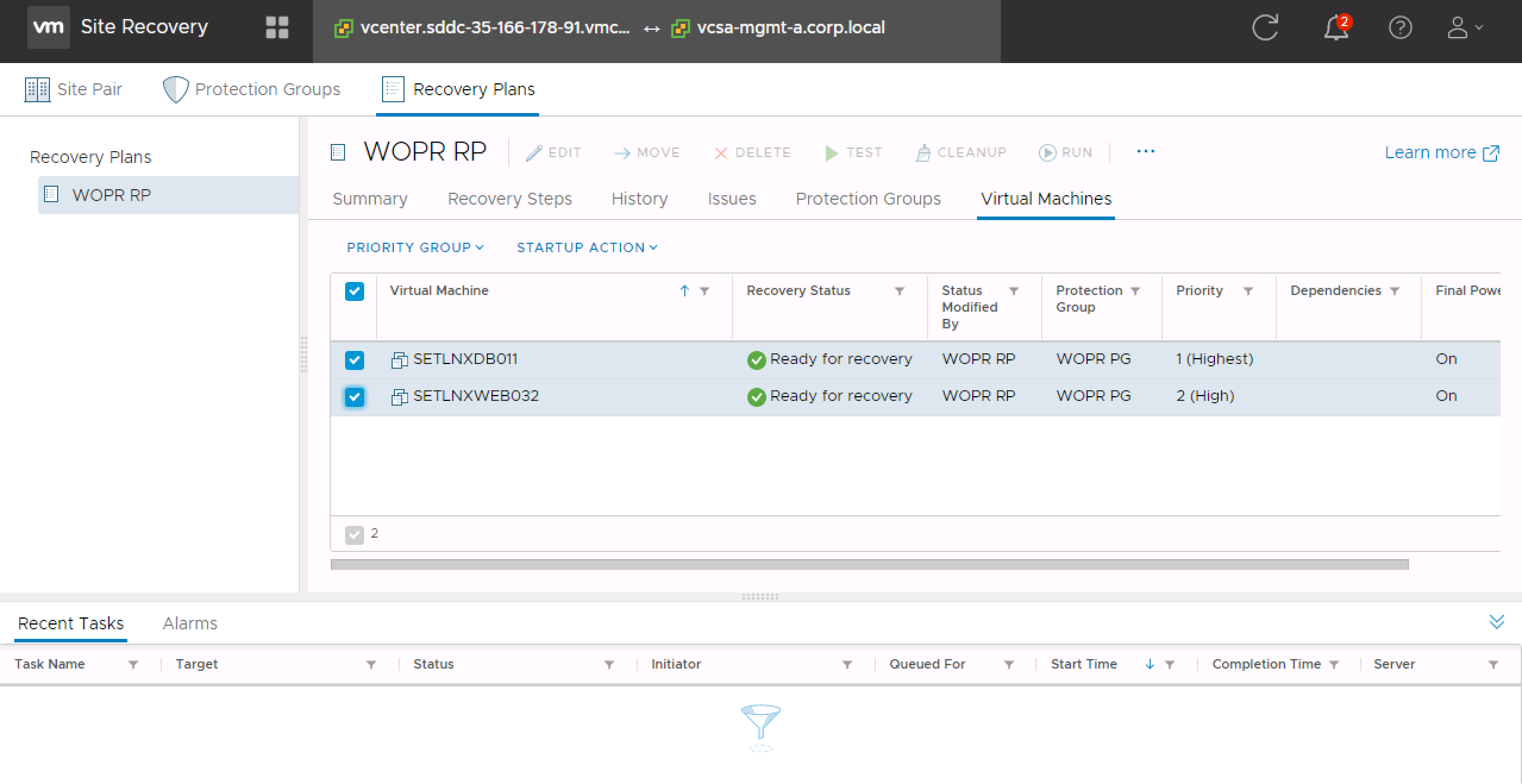Sort tasks by Start Time descending arrow

click(x=1150, y=664)
